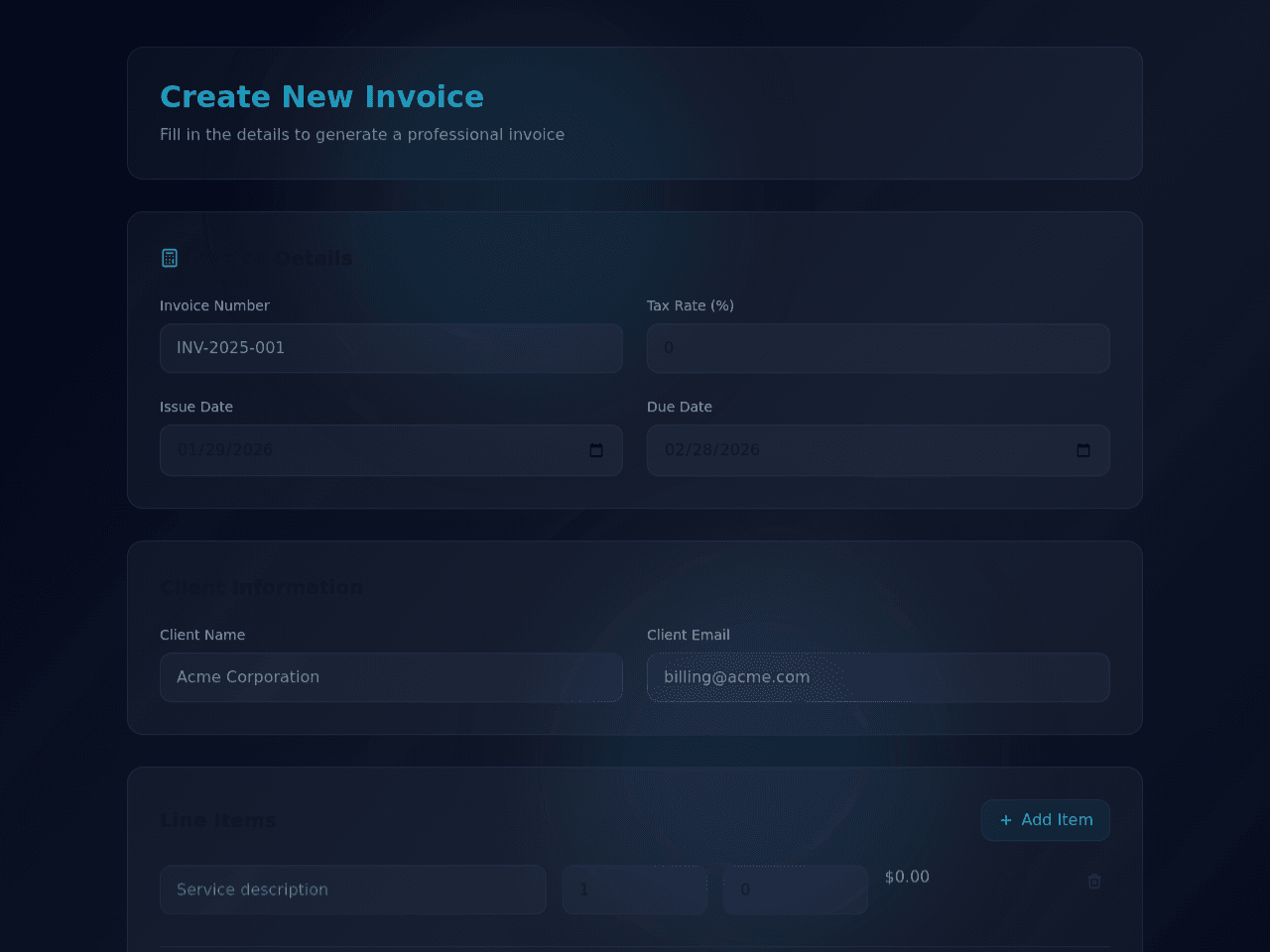Viewport: 1270px width, 952px height.
Task: Focus the Invoice Number field
Action: [x=391, y=348]
